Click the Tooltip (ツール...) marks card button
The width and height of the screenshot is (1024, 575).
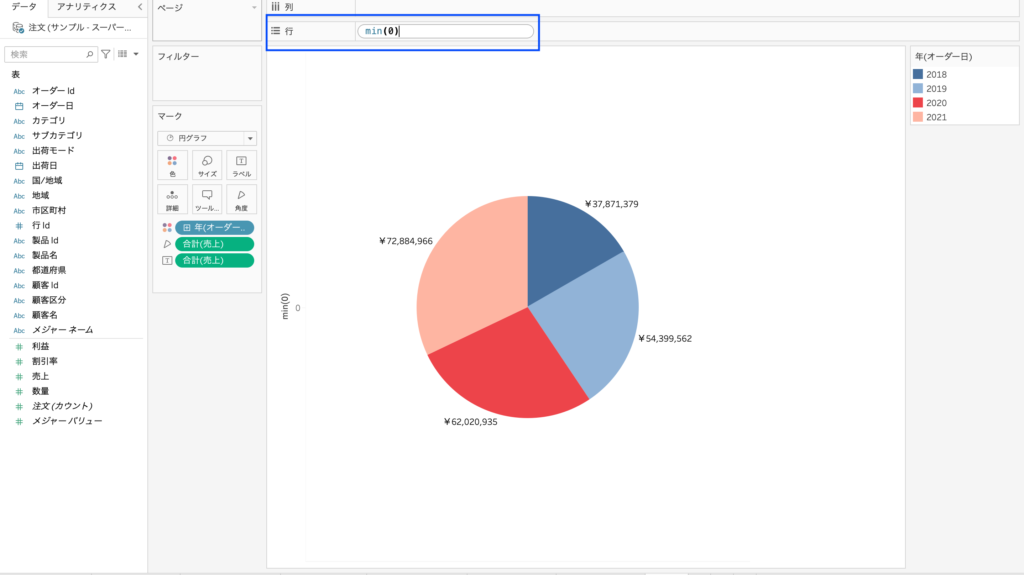(207, 199)
